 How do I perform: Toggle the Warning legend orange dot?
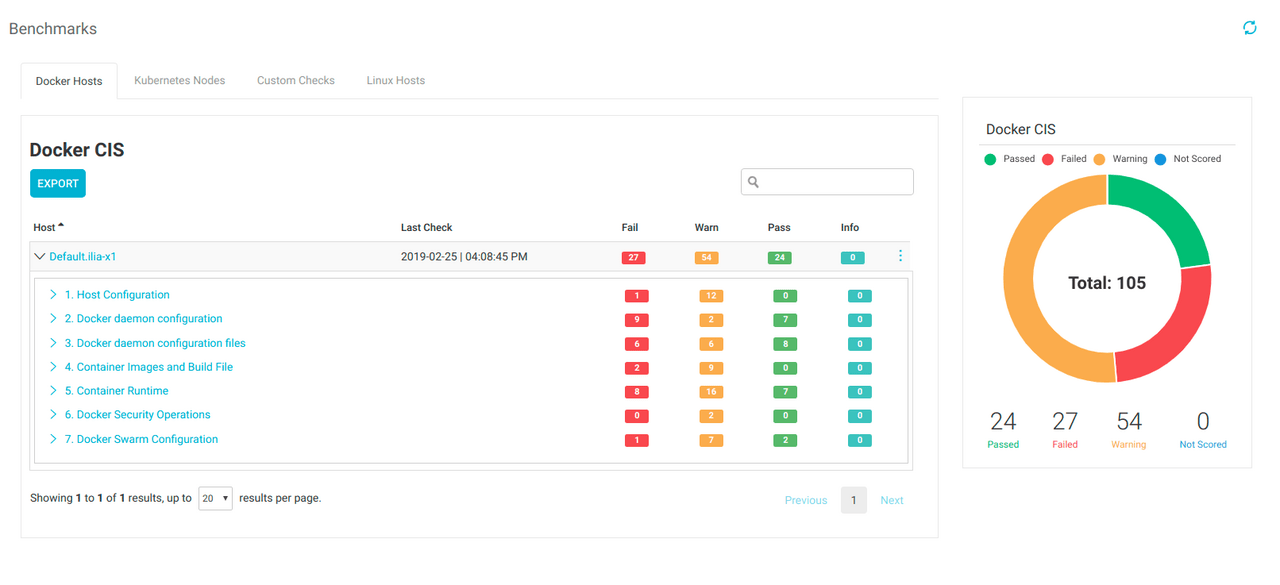point(1100,159)
